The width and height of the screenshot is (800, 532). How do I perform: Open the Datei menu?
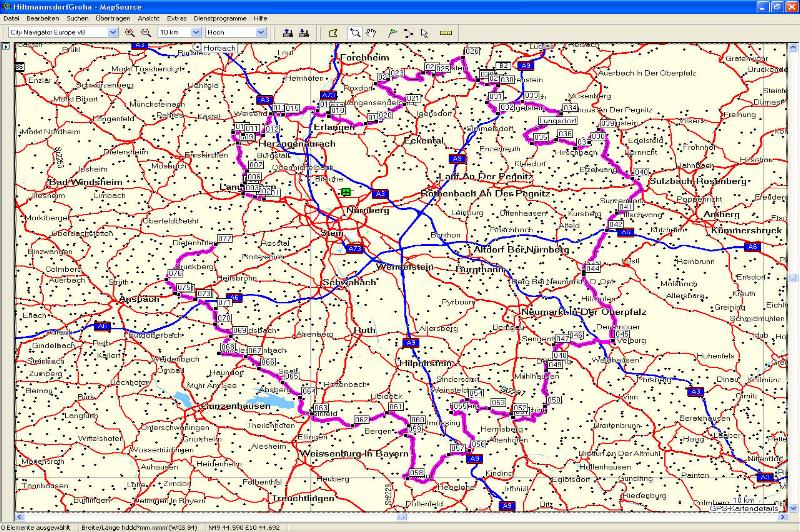(x=11, y=19)
